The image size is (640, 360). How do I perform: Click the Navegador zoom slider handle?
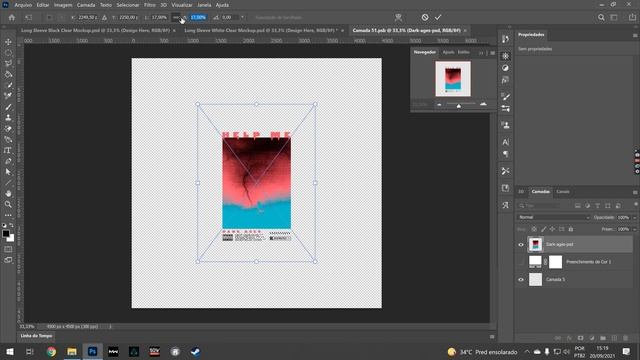[459, 106]
